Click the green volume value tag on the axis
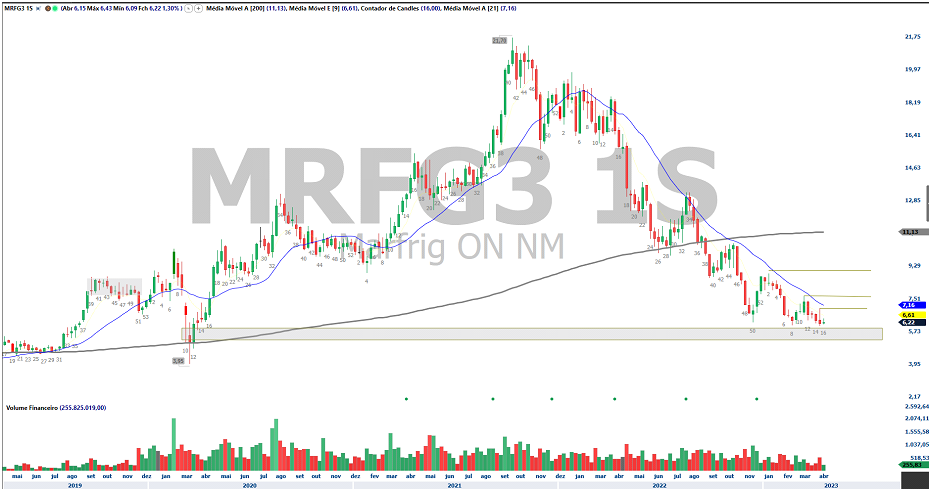The height and width of the screenshot is (494, 931). [910, 465]
